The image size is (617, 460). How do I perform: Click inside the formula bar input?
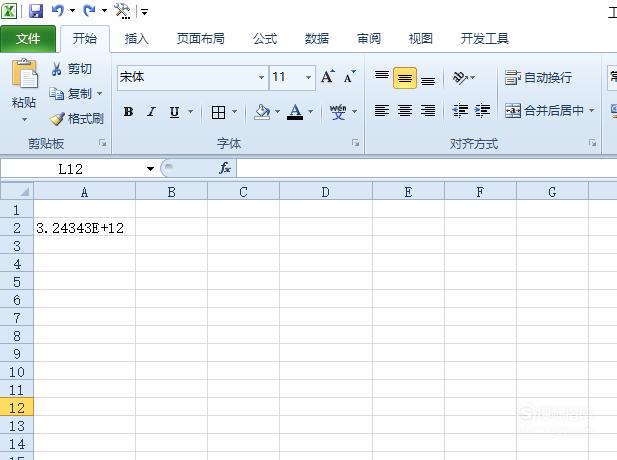pos(427,168)
